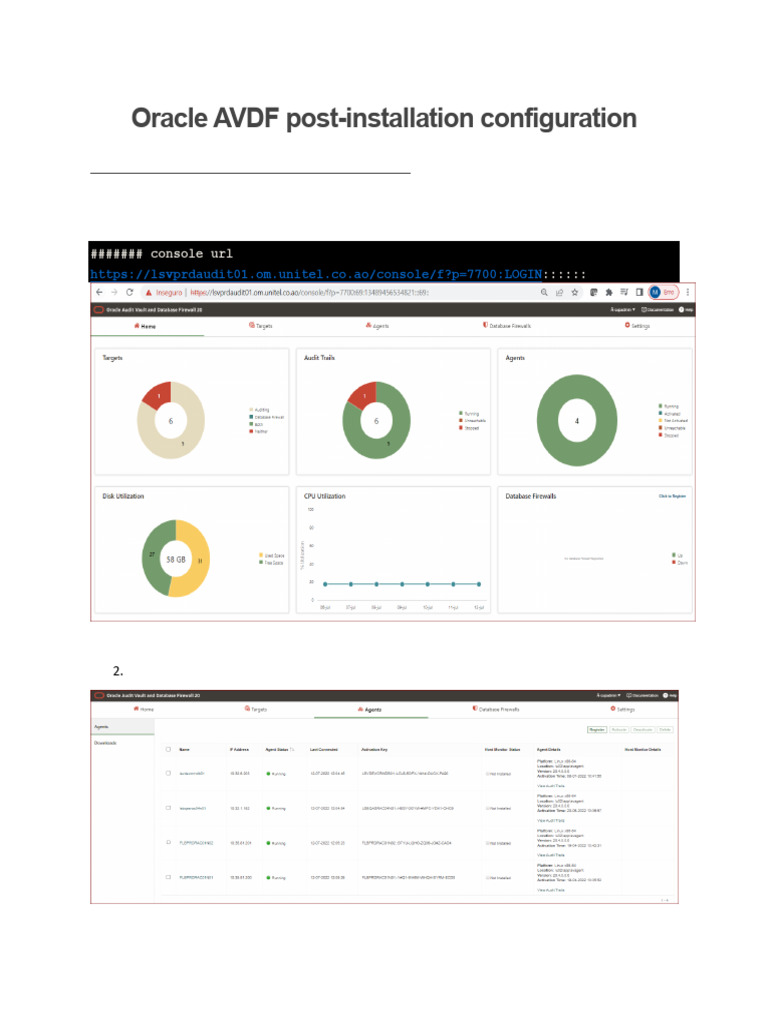This screenshot has width=768, height=1024.
Task: Select the Home tab on the Agents page
Action: tap(144, 709)
